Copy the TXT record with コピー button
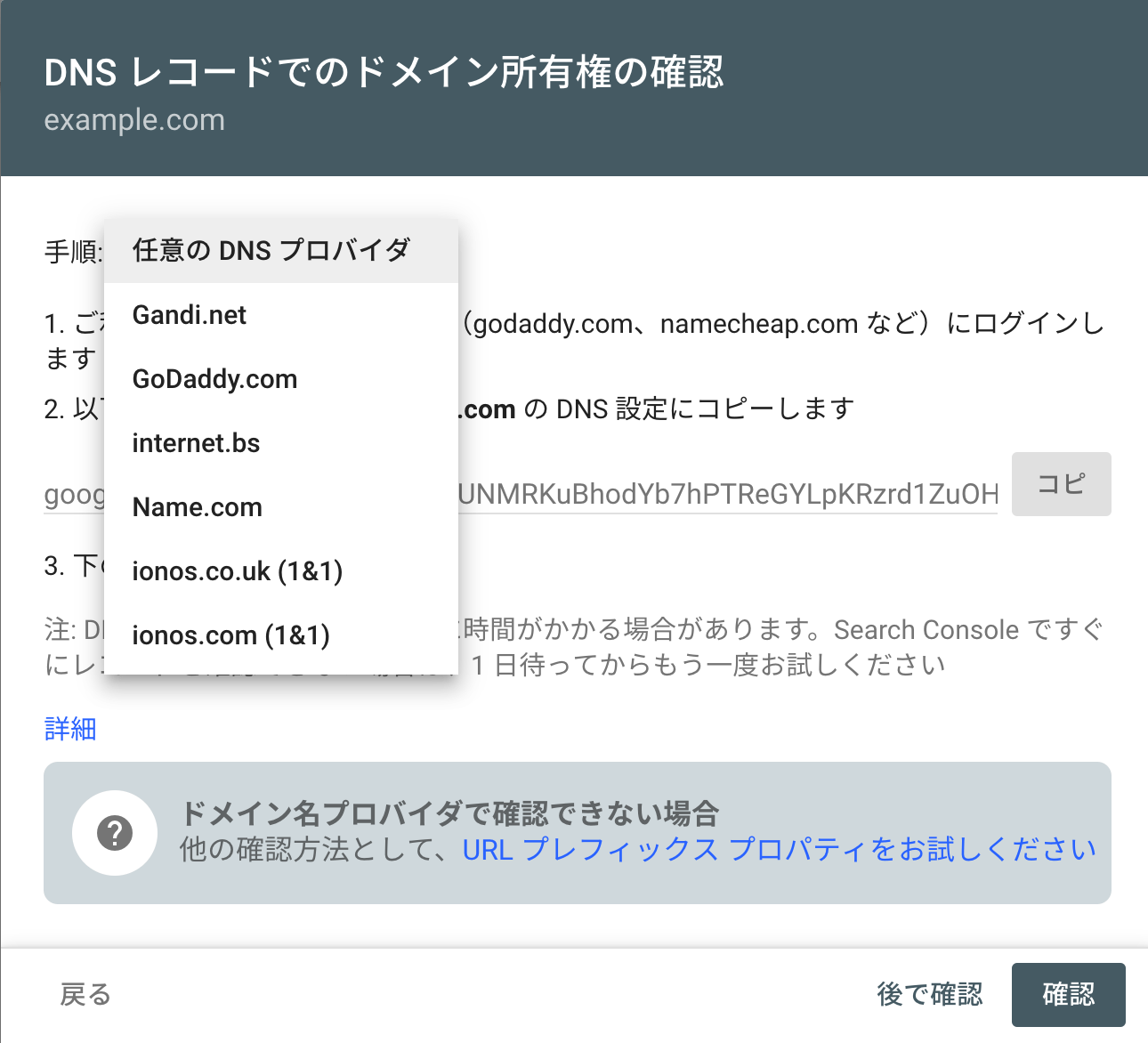 coord(1062,484)
